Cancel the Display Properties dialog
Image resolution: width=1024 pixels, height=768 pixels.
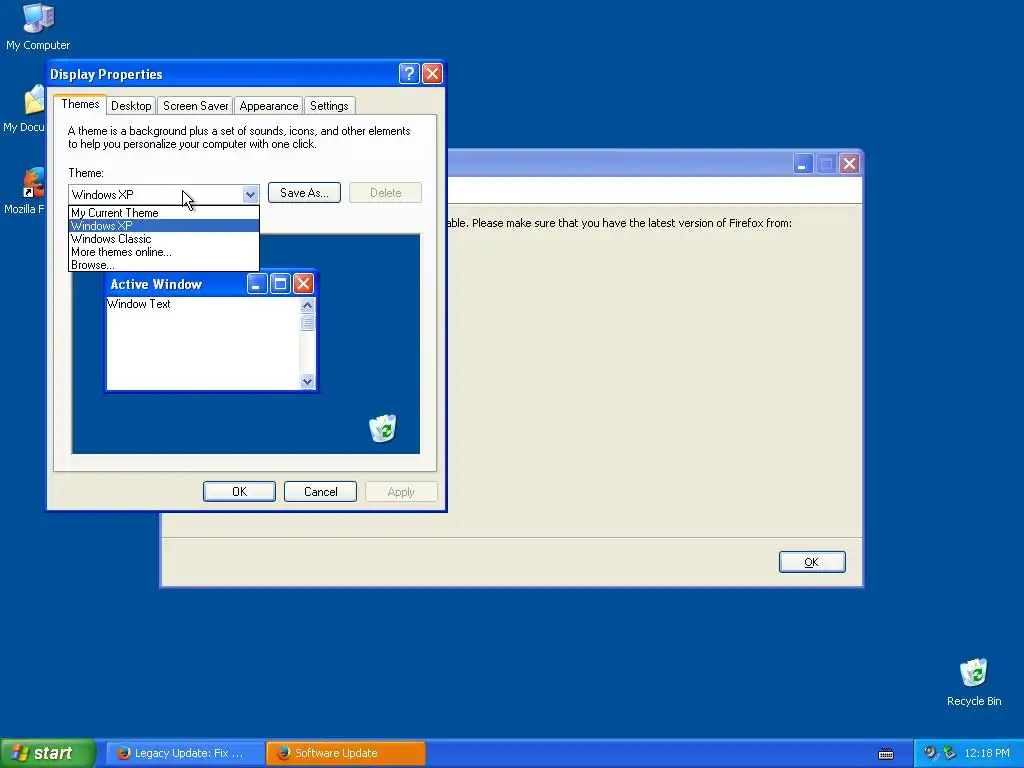coord(320,492)
